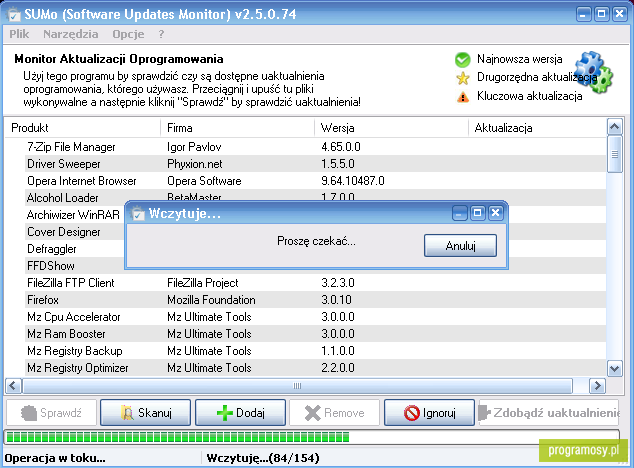The image size is (634, 468).
Task: Click the Opera Software company cell
Action: 204,181
